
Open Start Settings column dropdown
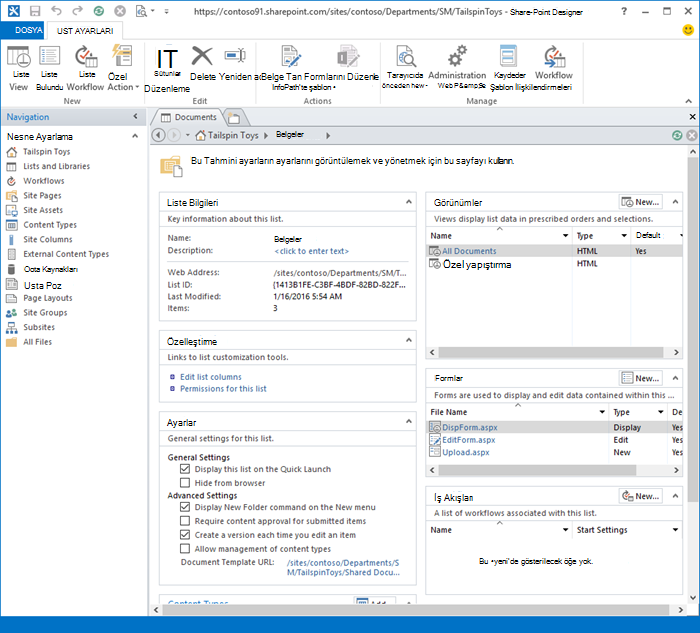point(675,529)
